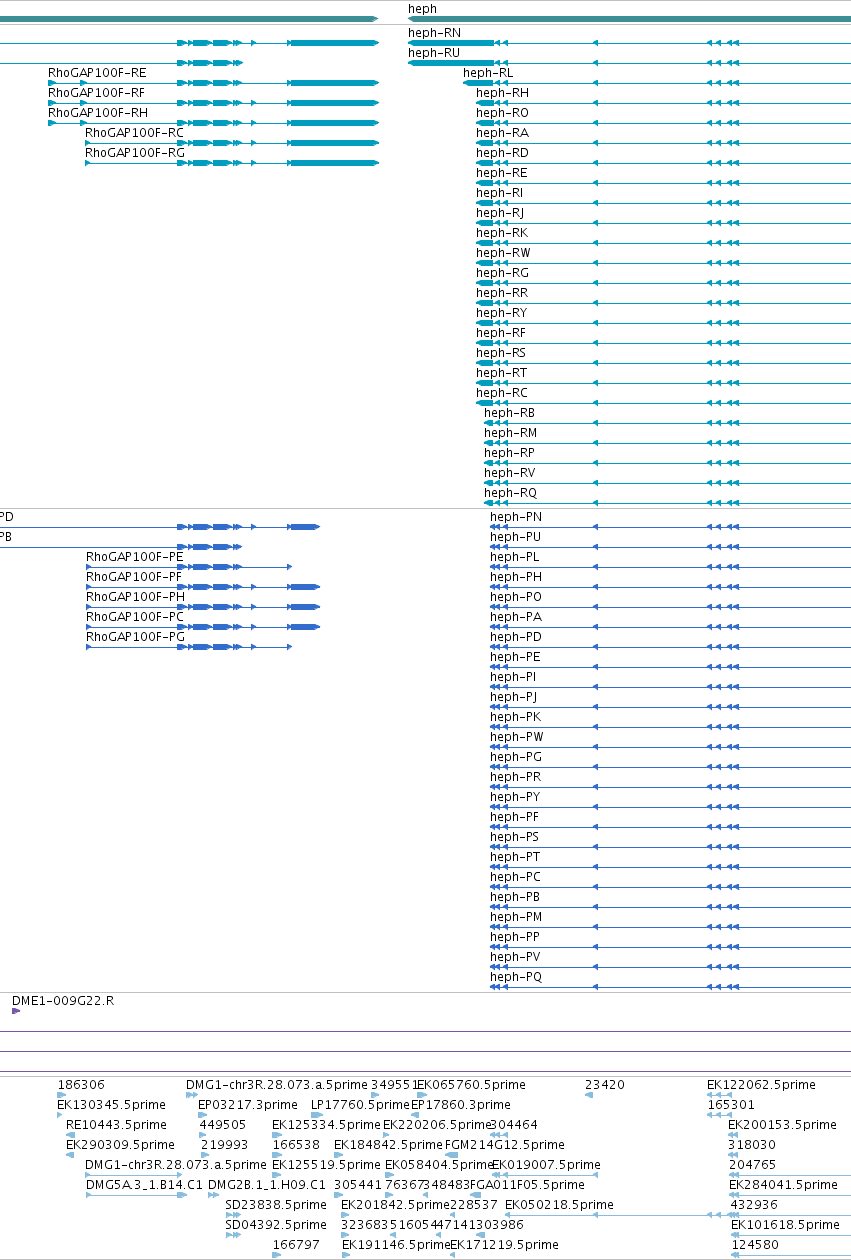Click the heph-PT protein label
The width and height of the screenshot is (851, 1260).
pyautogui.click(x=515, y=857)
